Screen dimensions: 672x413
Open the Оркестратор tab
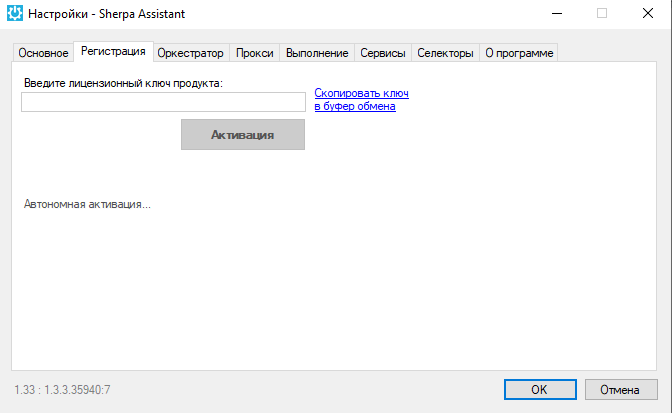[190, 53]
